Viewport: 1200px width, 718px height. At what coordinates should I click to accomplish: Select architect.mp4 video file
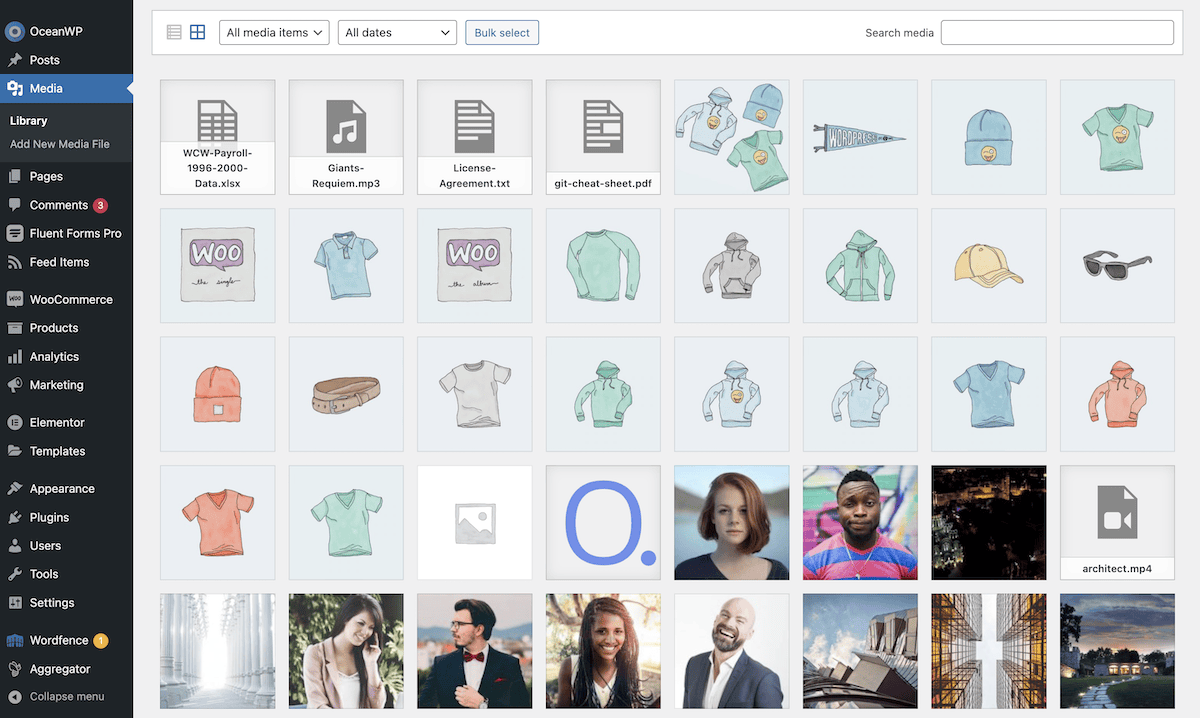coord(1117,522)
